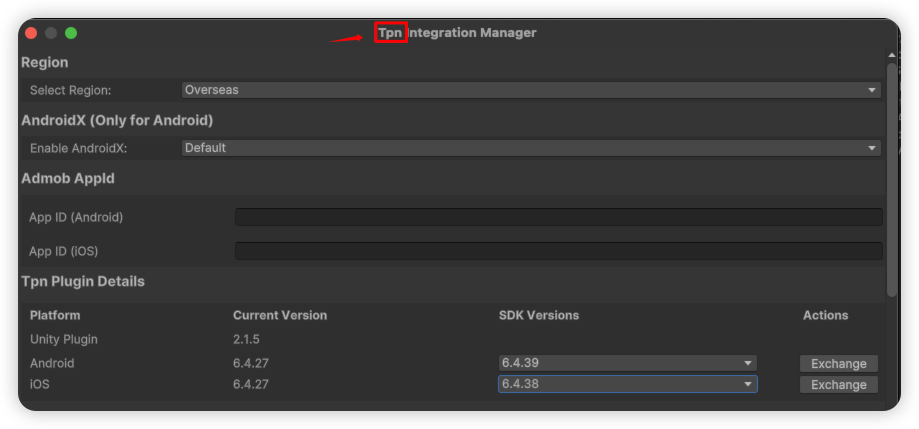This screenshot has height=429, width=919.
Task: Click the Tpn Integration Manager title text
Action: point(457,33)
